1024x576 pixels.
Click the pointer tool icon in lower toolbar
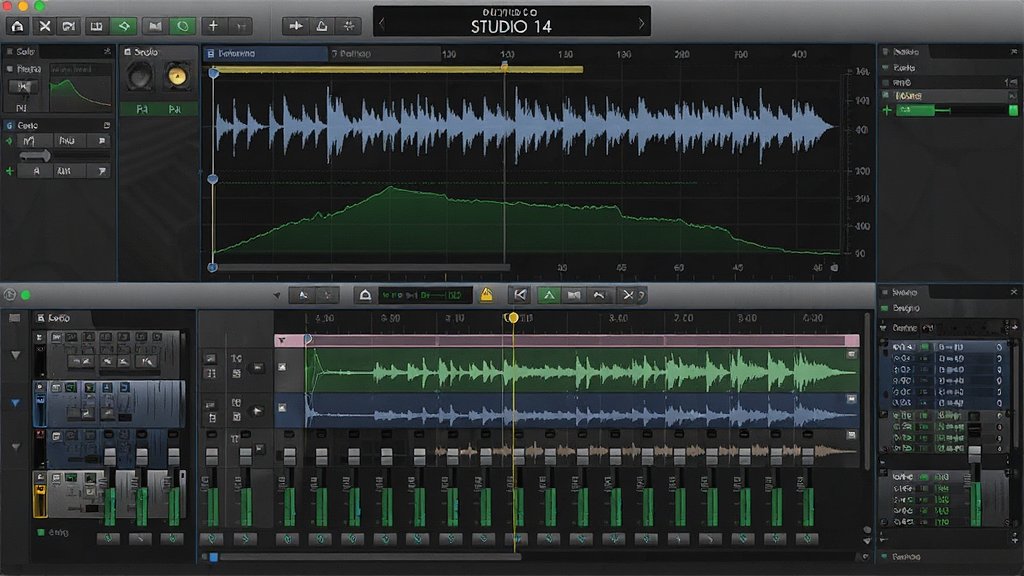pyautogui.click(x=303, y=295)
